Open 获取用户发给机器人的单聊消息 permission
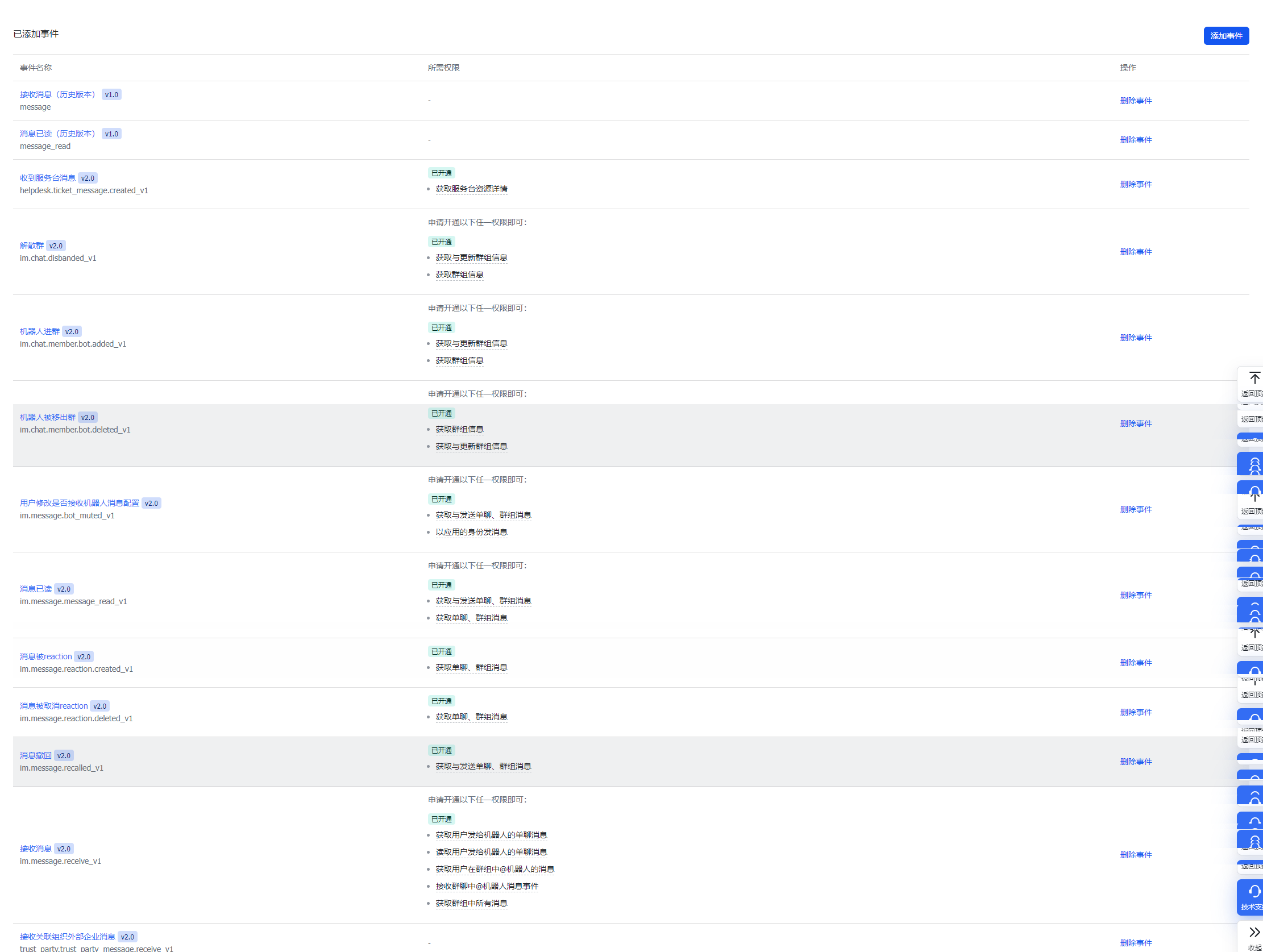The image size is (1263, 952). pyautogui.click(x=491, y=835)
